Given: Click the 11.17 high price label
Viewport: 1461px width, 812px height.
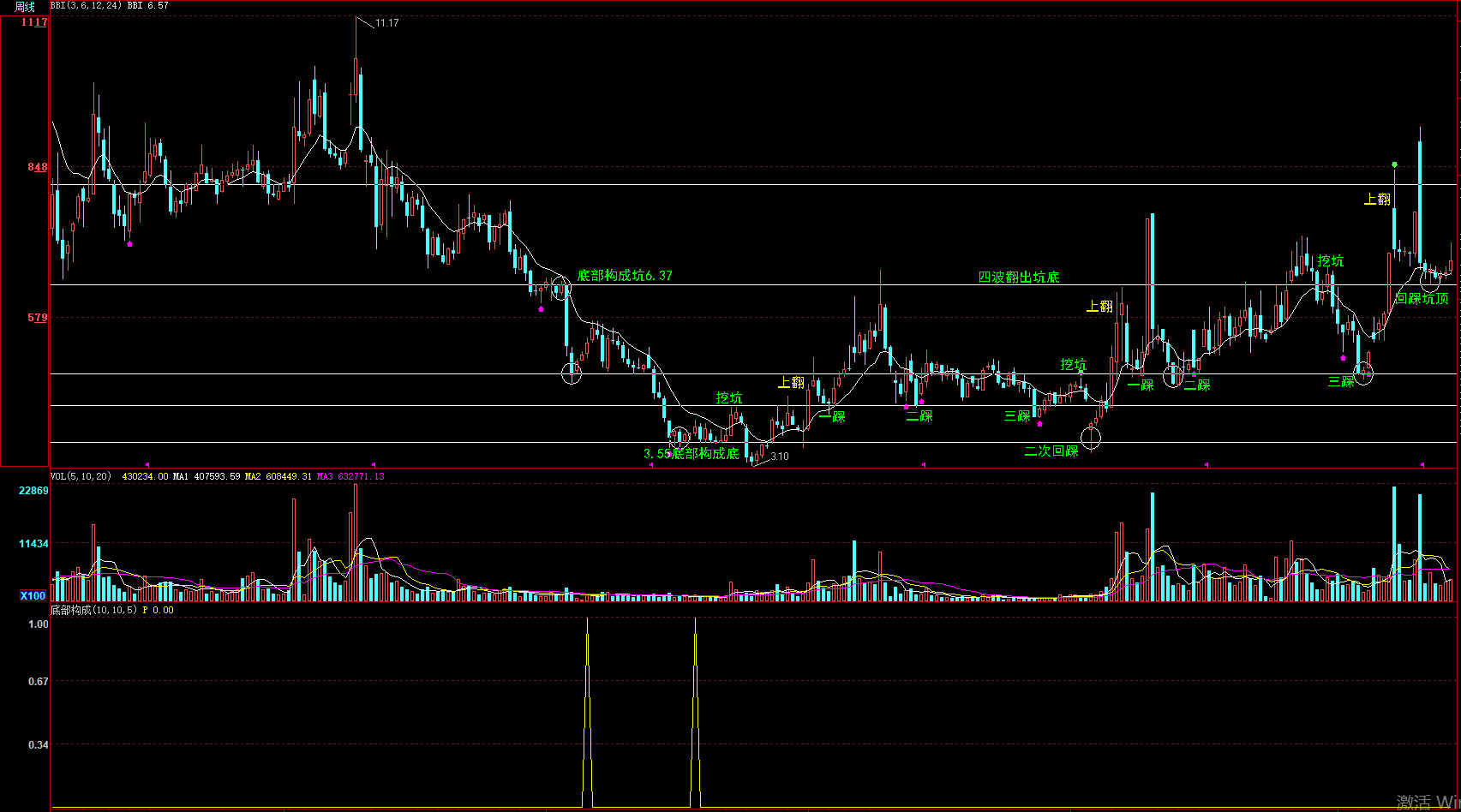Looking at the screenshot, I should tap(387, 23).
